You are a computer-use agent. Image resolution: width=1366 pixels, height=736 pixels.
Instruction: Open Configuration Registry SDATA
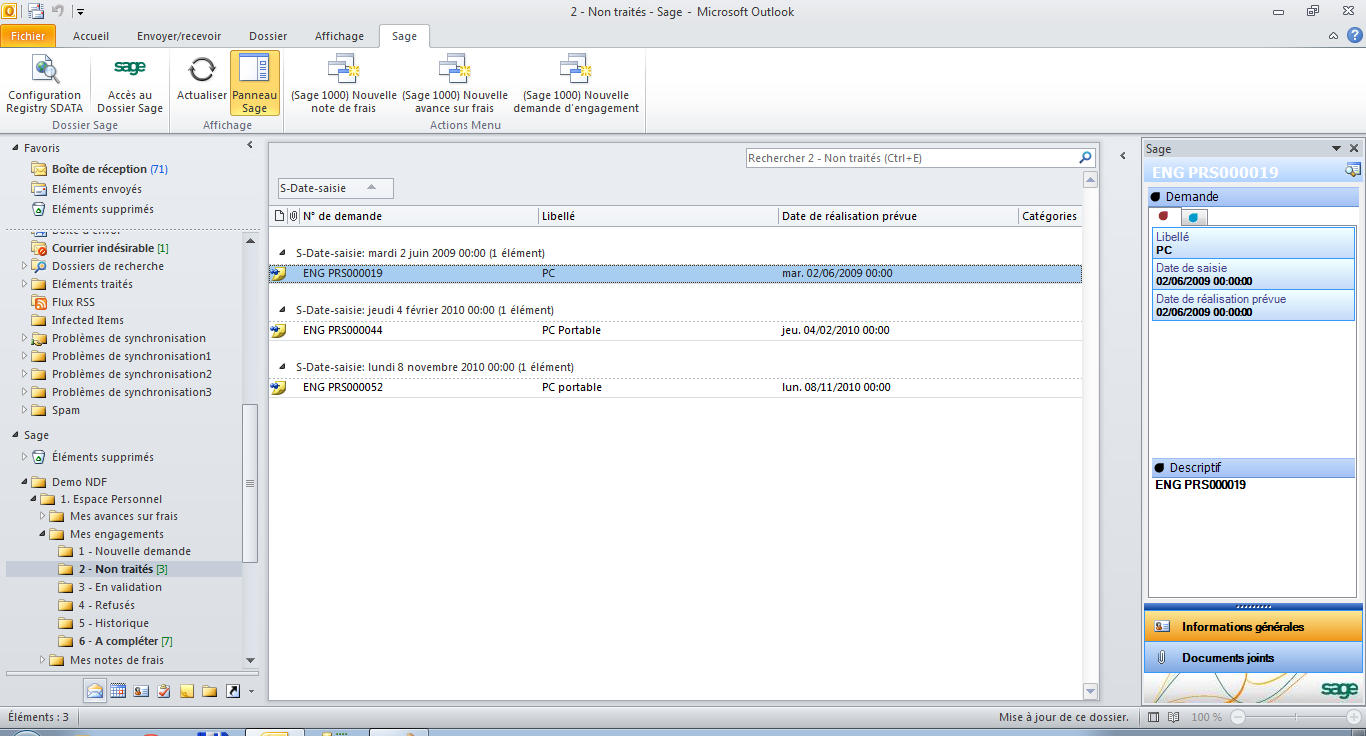click(x=45, y=84)
